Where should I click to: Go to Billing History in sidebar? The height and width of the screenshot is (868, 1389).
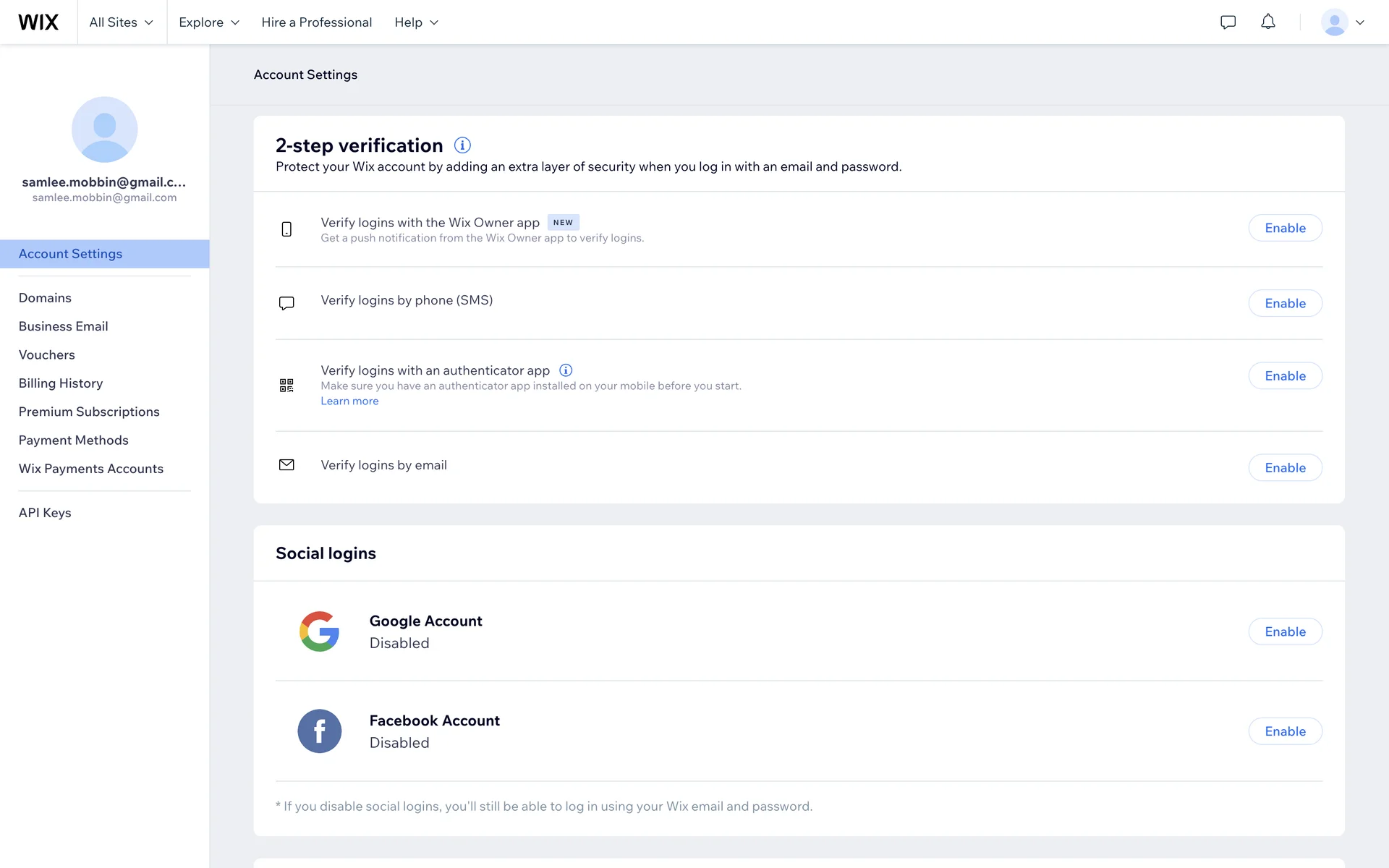pyautogui.click(x=61, y=383)
